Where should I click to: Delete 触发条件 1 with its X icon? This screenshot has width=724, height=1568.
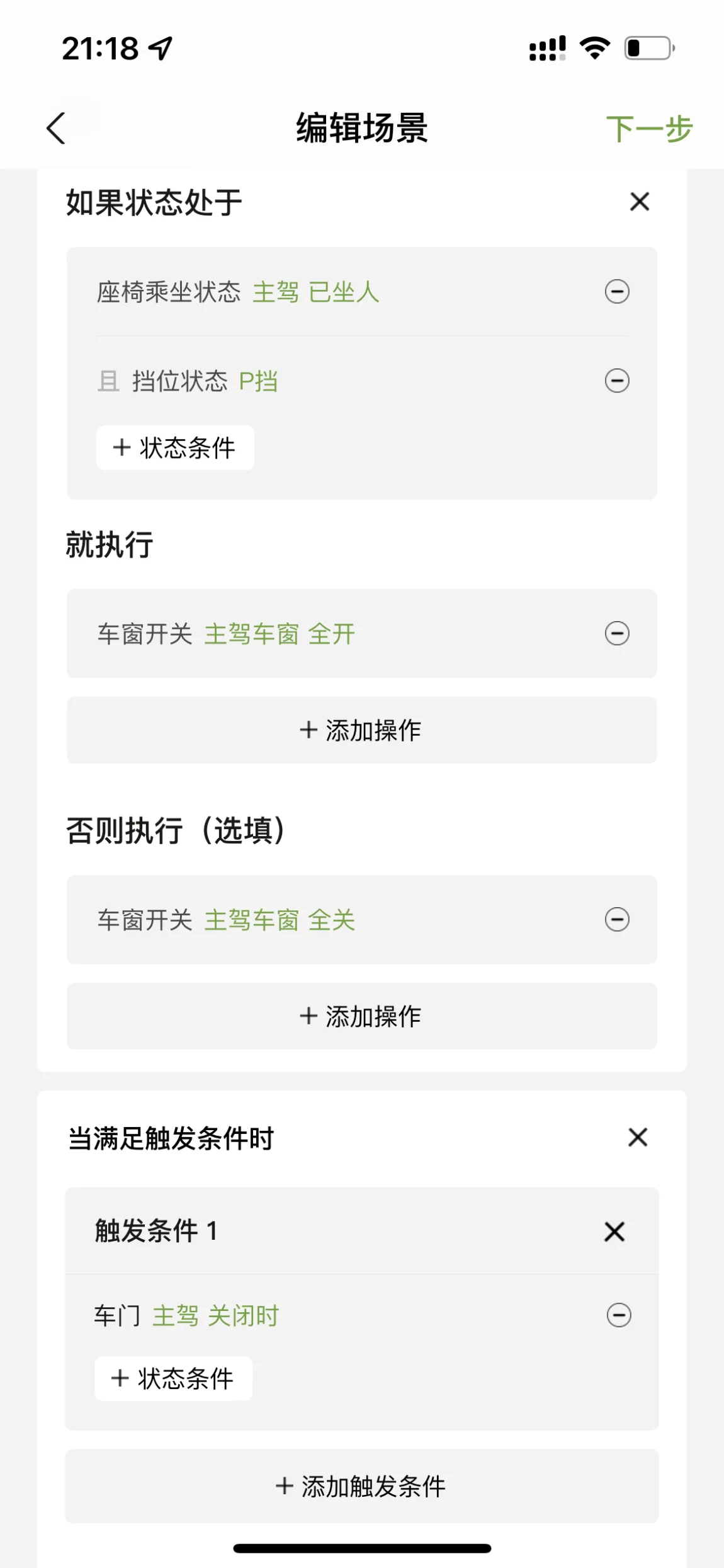(614, 1232)
